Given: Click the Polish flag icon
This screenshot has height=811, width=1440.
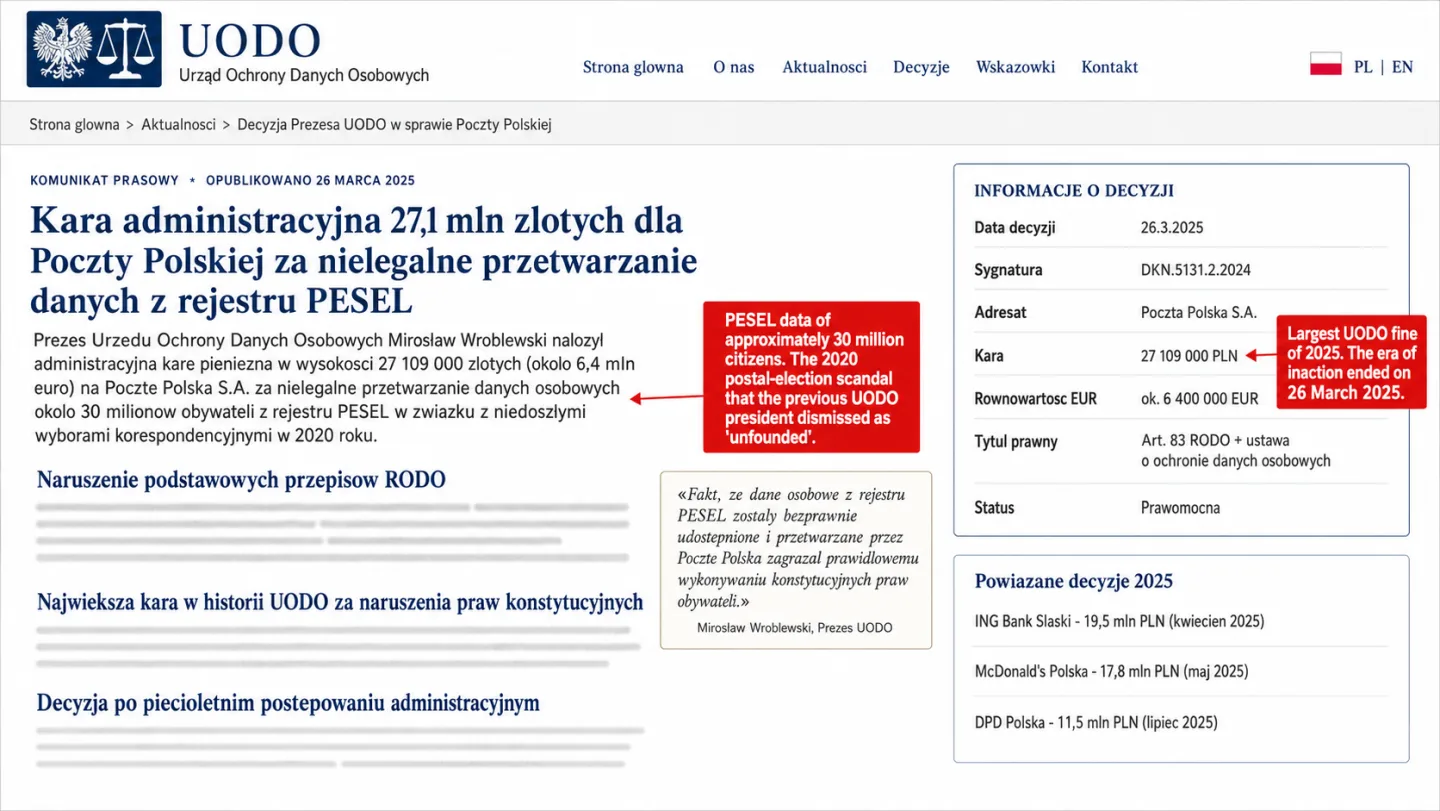Looking at the screenshot, I should pos(1326,66).
